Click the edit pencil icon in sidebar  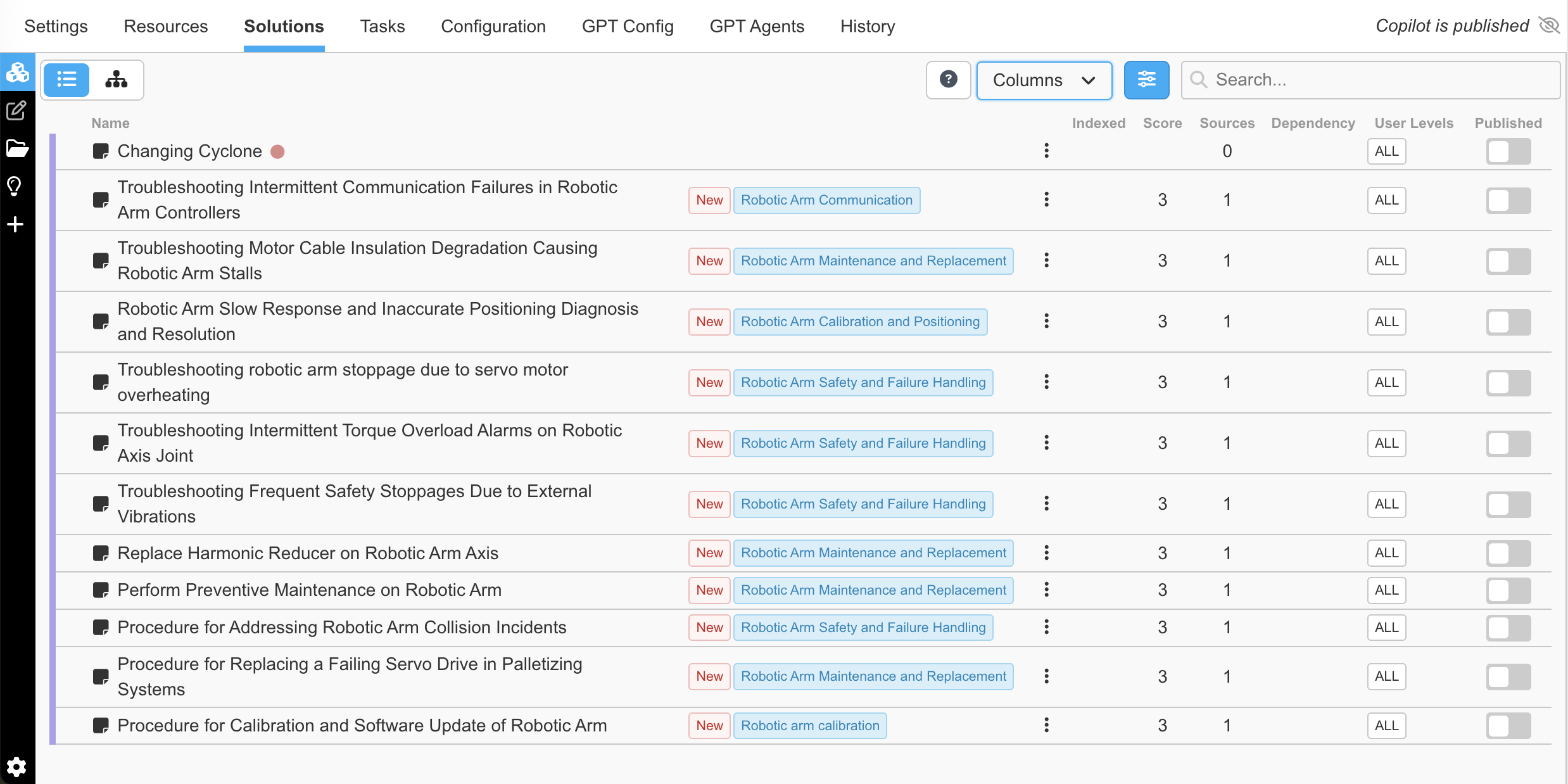[x=16, y=111]
